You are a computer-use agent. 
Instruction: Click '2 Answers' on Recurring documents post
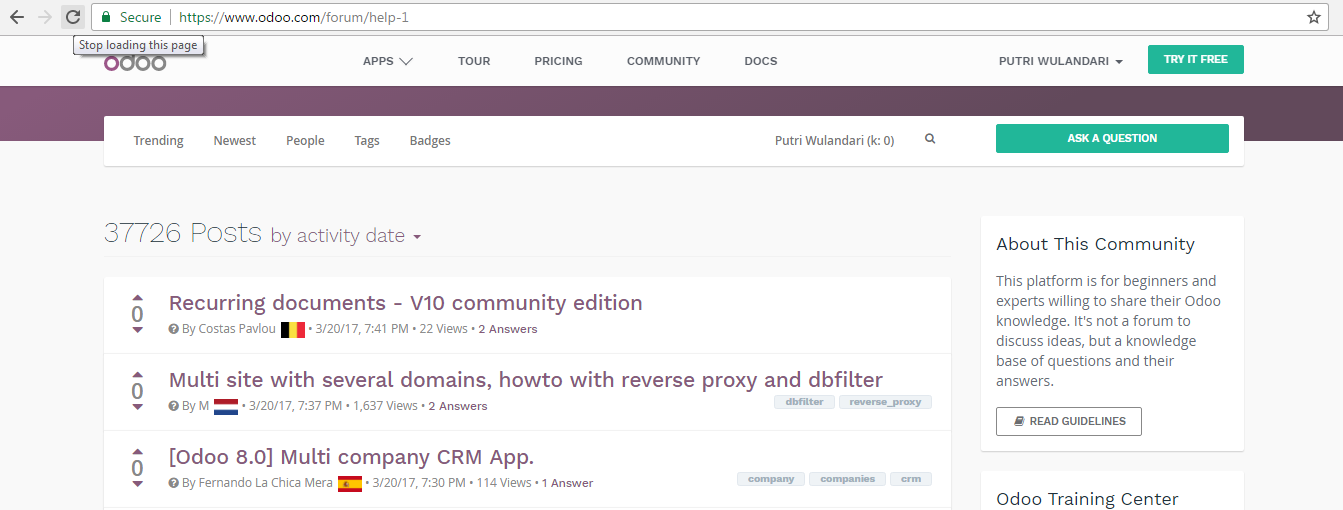(507, 329)
